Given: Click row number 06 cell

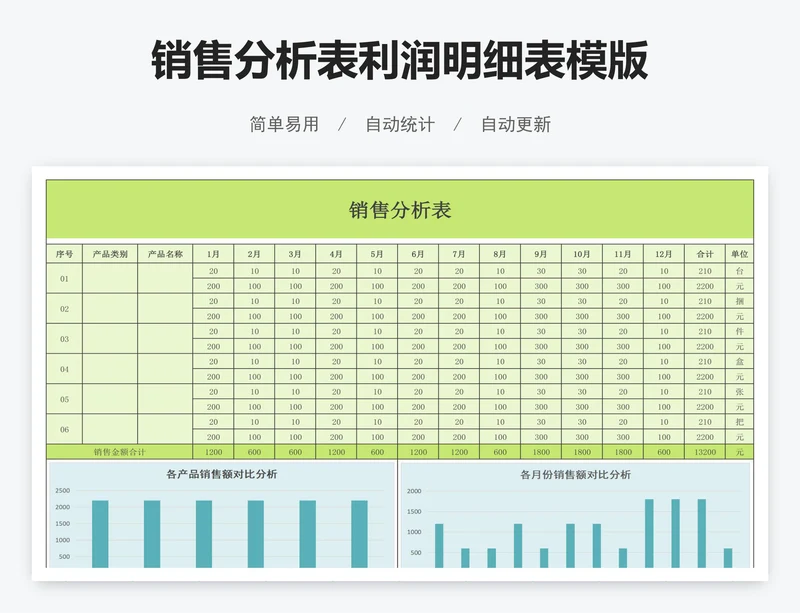Looking at the screenshot, I should tap(64, 429).
